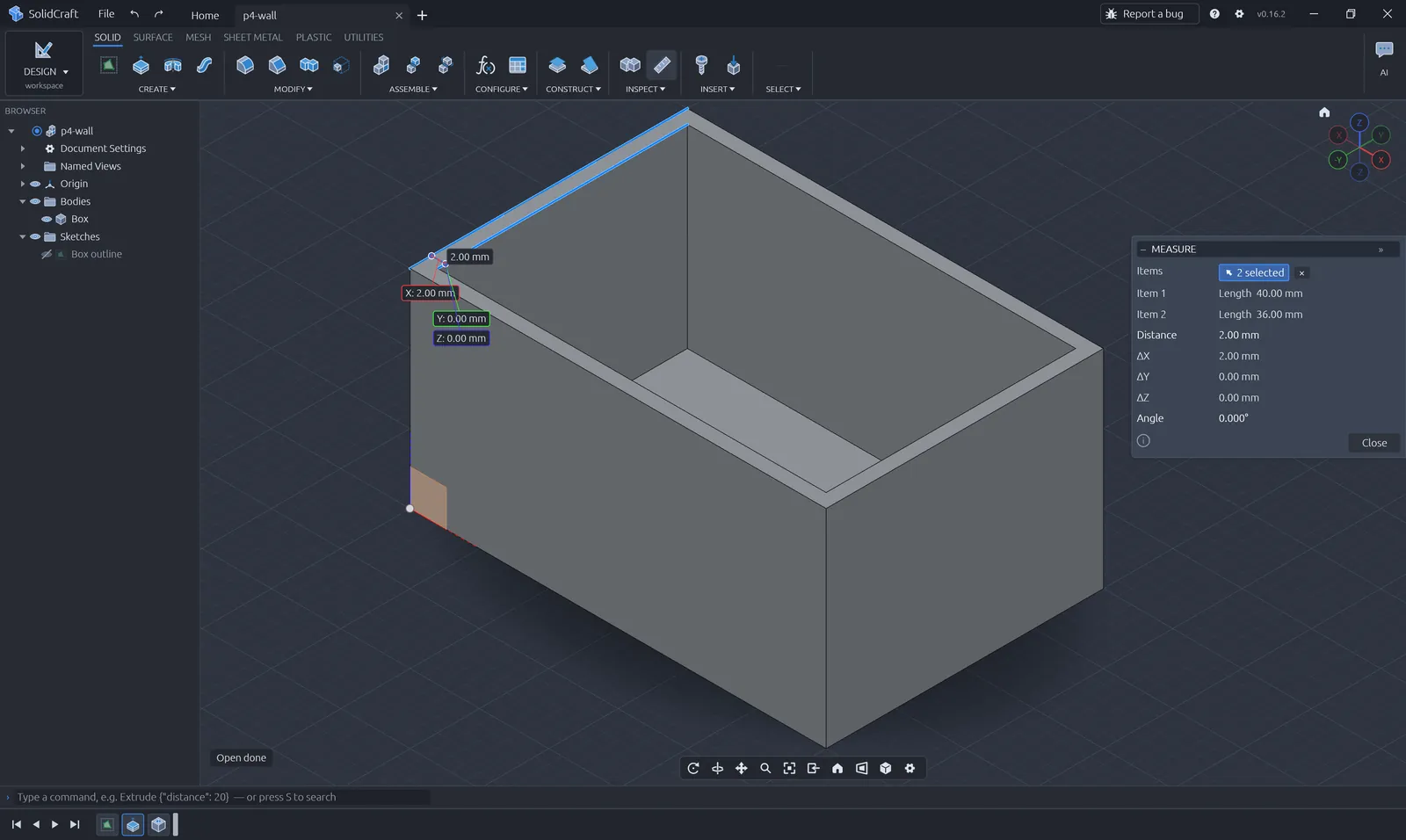Click the Zoom magnifier in navigation bar
Viewport: 1406px width, 840px height.
click(x=765, y=768)
